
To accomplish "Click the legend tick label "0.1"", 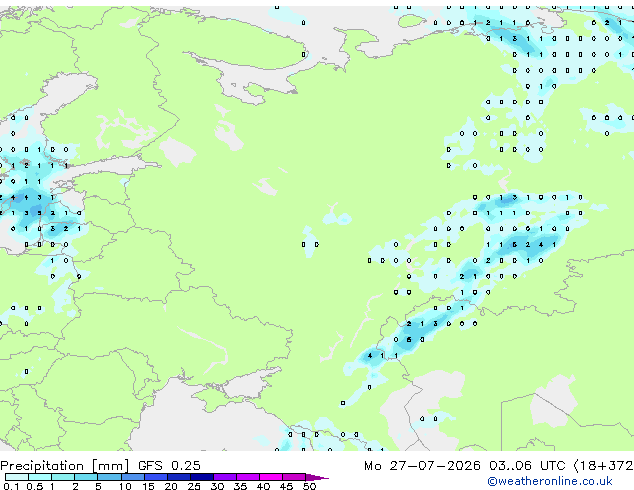I will tap(12, 486).
